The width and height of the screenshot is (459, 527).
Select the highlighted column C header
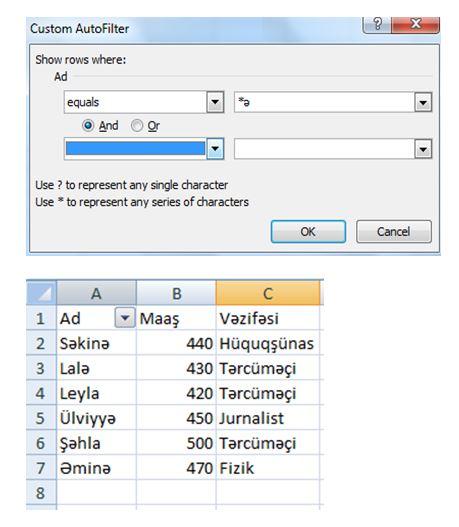268,293
